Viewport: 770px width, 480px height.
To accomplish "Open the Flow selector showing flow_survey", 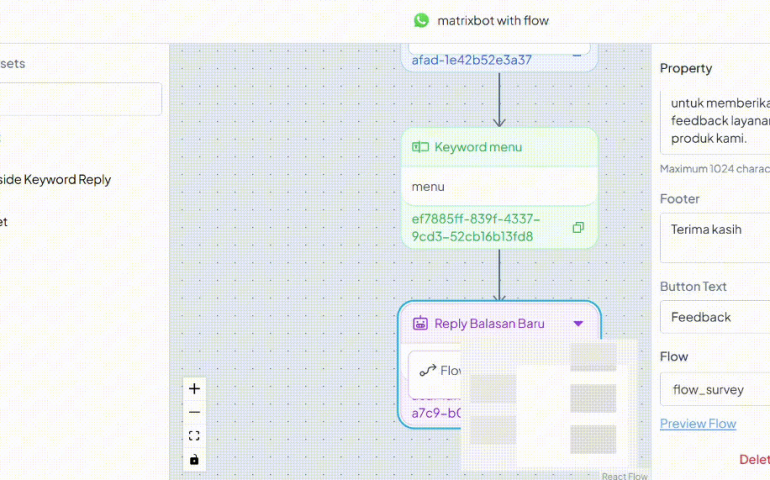I will [x=714, y=389].
